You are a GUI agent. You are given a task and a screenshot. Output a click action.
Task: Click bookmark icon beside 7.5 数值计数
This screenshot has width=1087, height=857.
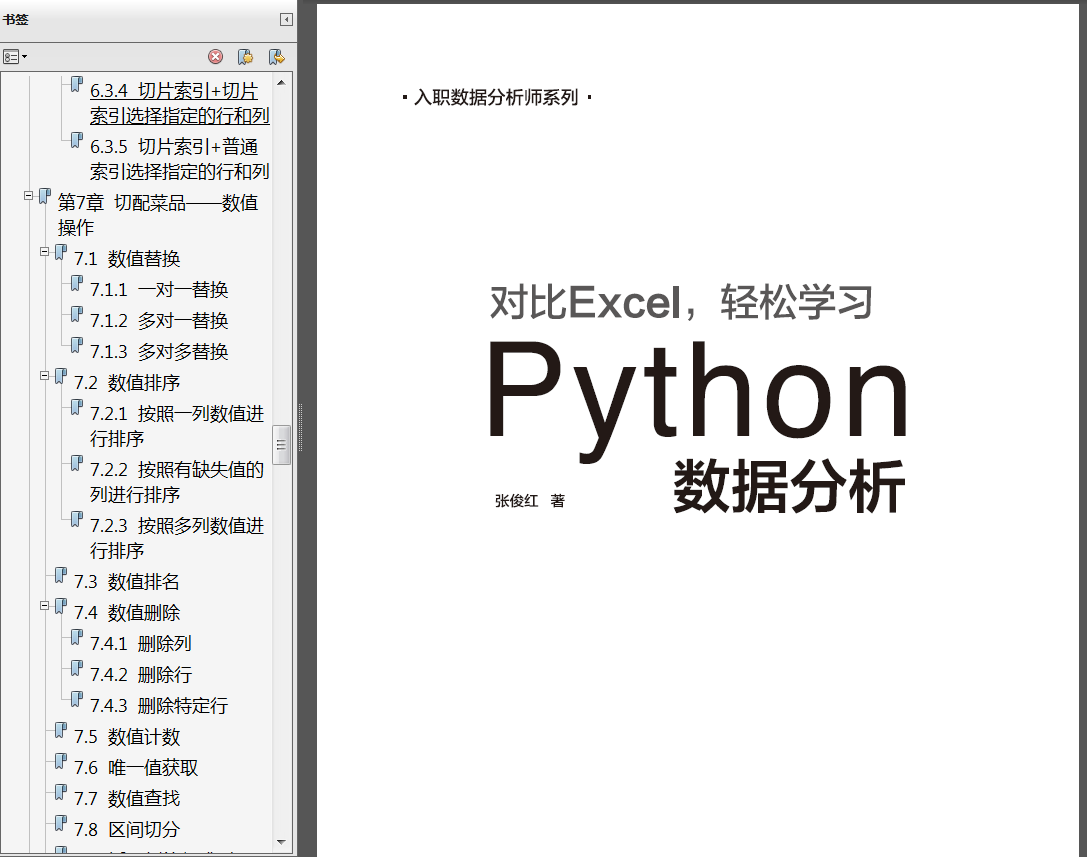(61, 730)
